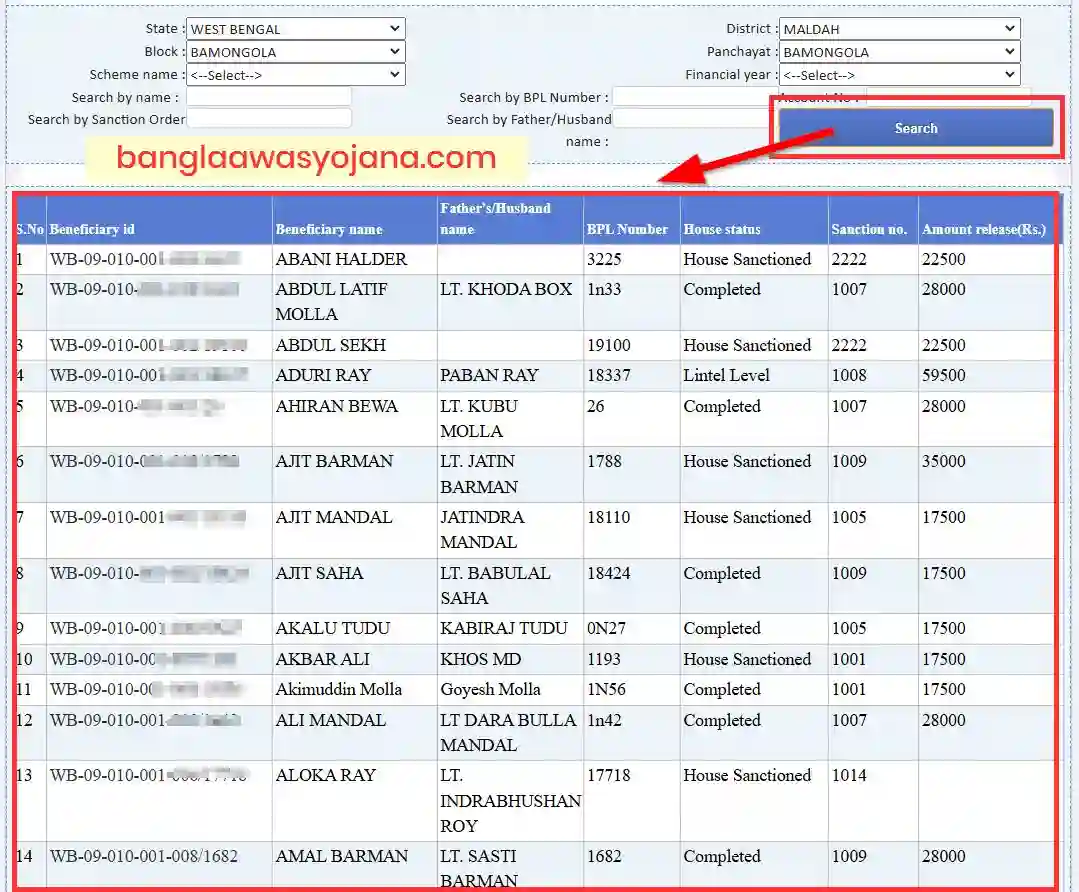This screenshot has width=1079, height=892.
Task: Click beneficiary id WB-09-010-001-008/1682
Action: click(144, 856)
